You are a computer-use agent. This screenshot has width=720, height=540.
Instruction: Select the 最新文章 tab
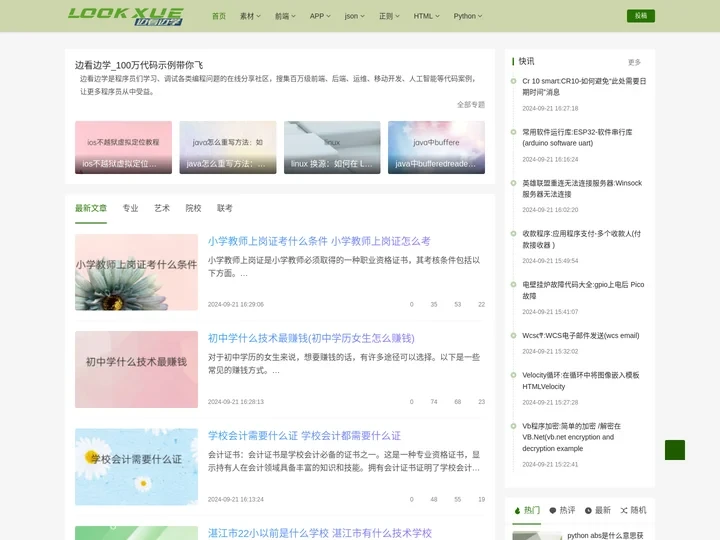[x=91, y=208]
